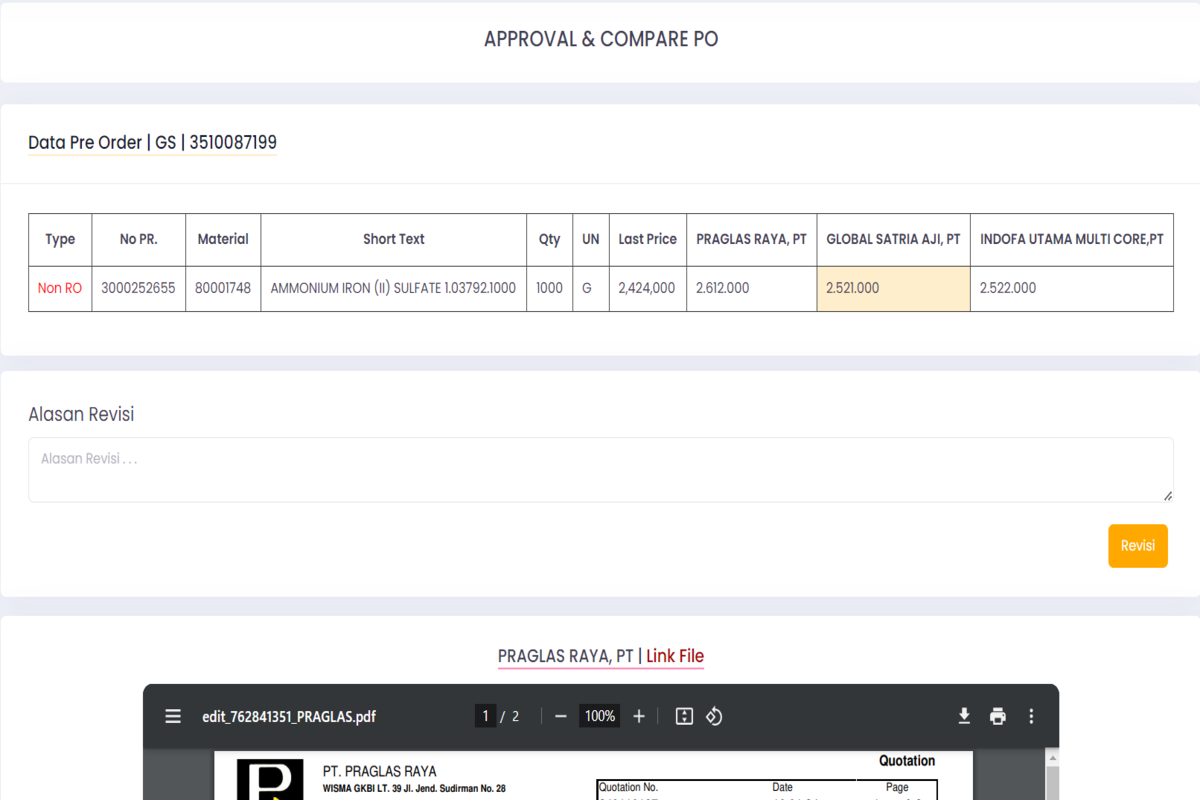Image resolution: width=1200 pixels, height=800 pixels.
Task: Select the highlighted GLOBAL SATRIA AJI price cell
Action: click(x=893, y=288)
